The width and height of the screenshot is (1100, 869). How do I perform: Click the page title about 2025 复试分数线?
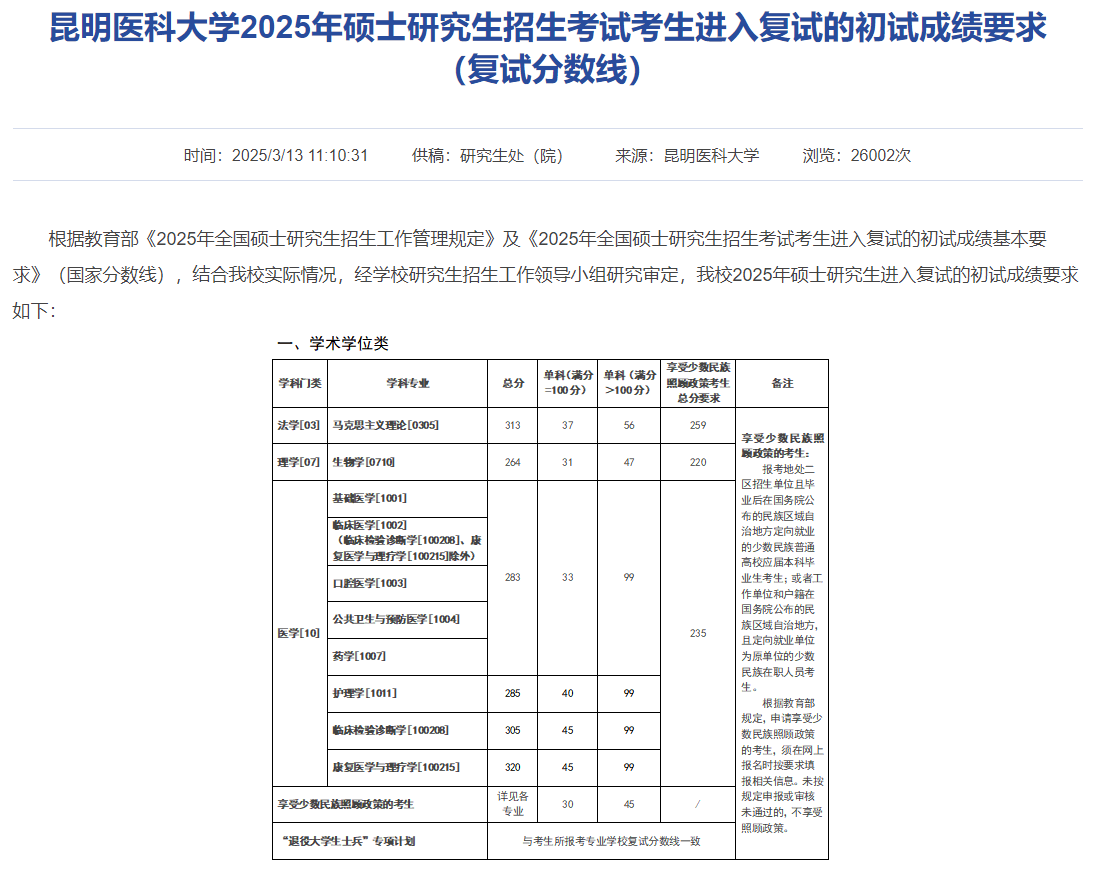(x=548, y=48)
